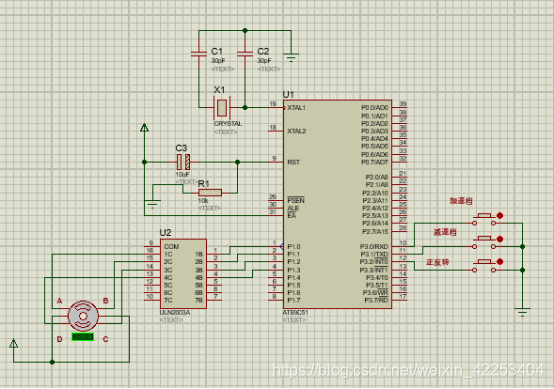Click the stepper motor component
Screen dimensions: 554x389
coord(83,316)
